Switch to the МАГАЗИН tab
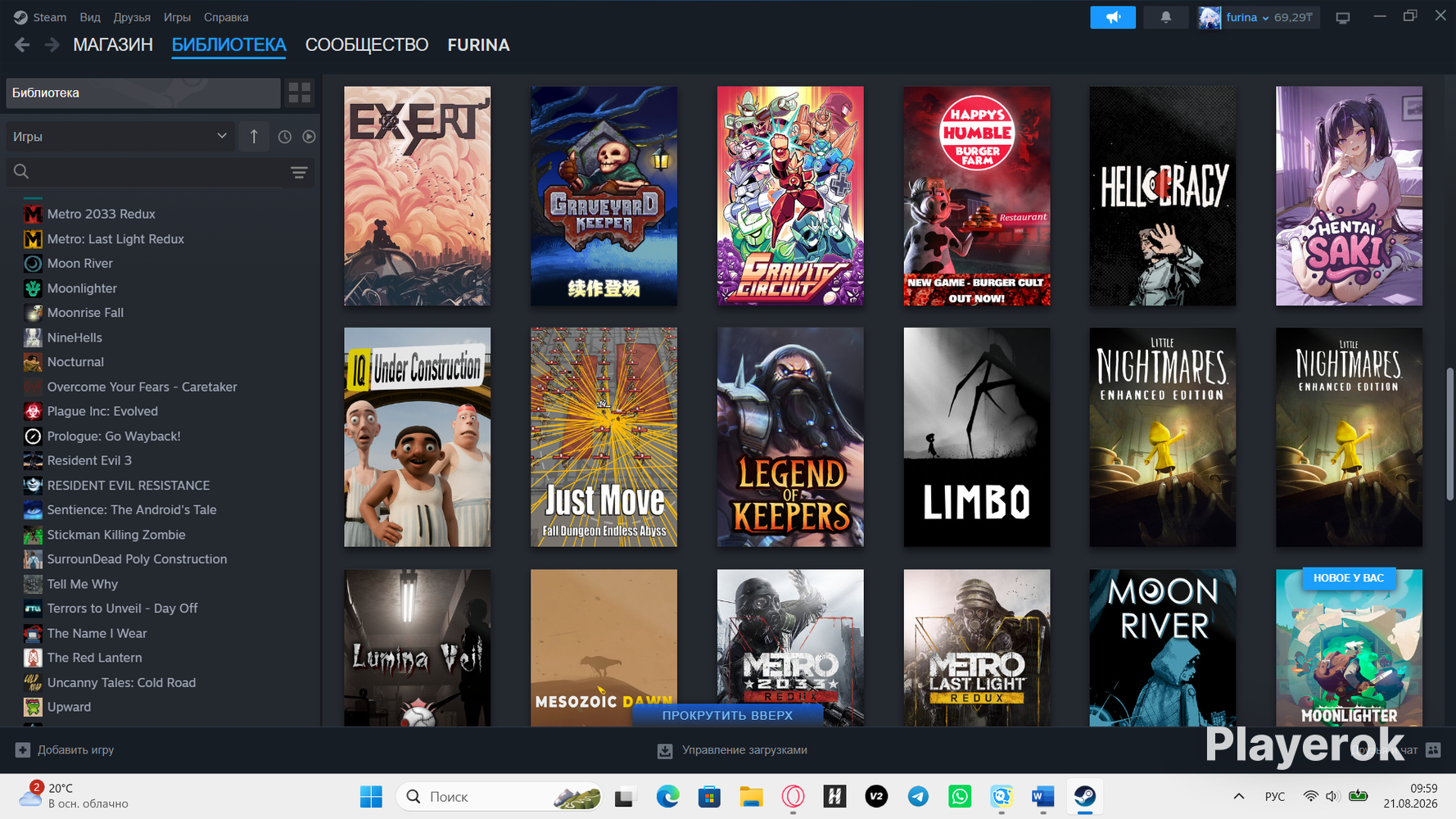 [113, 45]
